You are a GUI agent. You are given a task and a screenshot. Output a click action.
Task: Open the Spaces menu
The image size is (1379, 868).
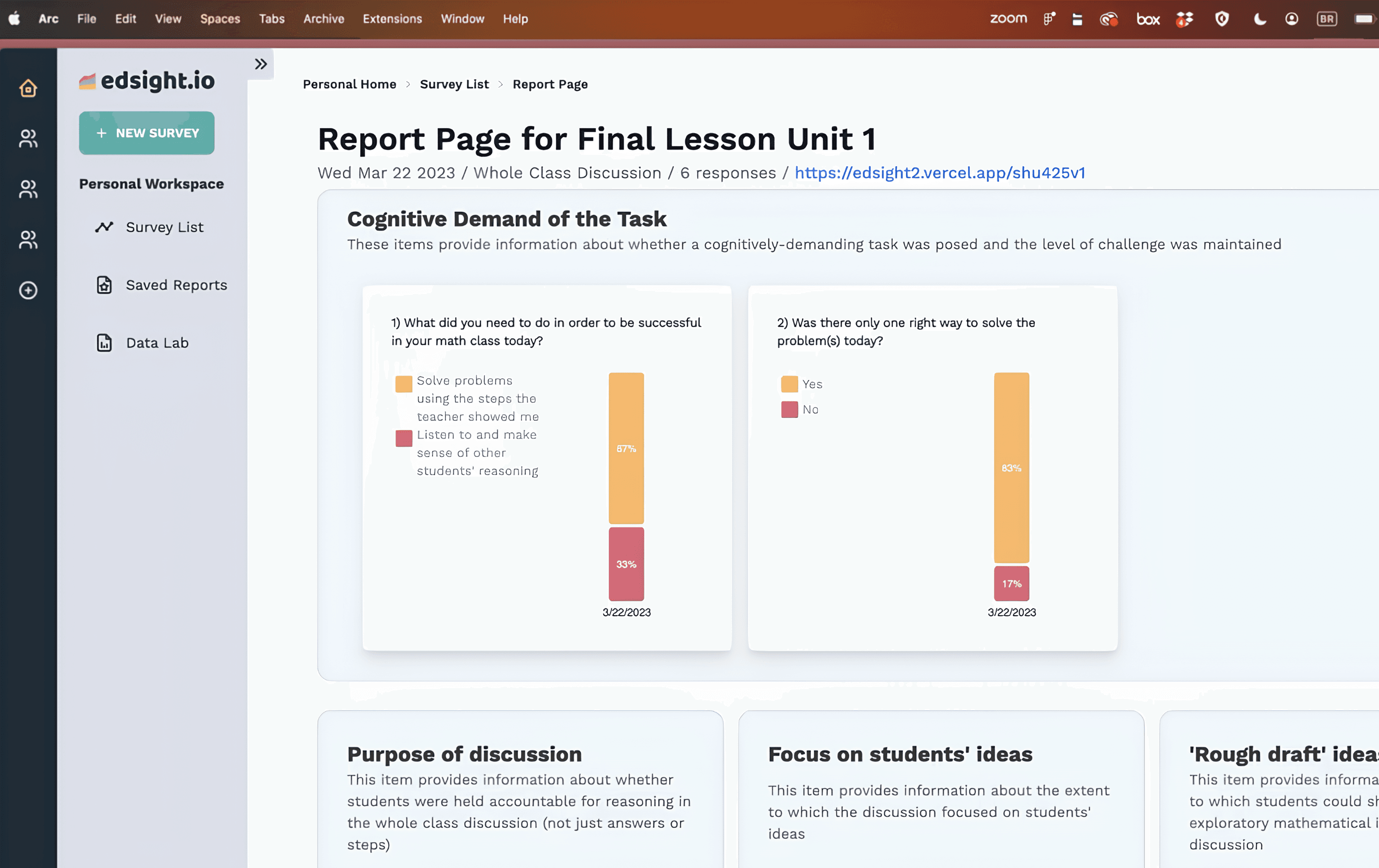point(220,19)
